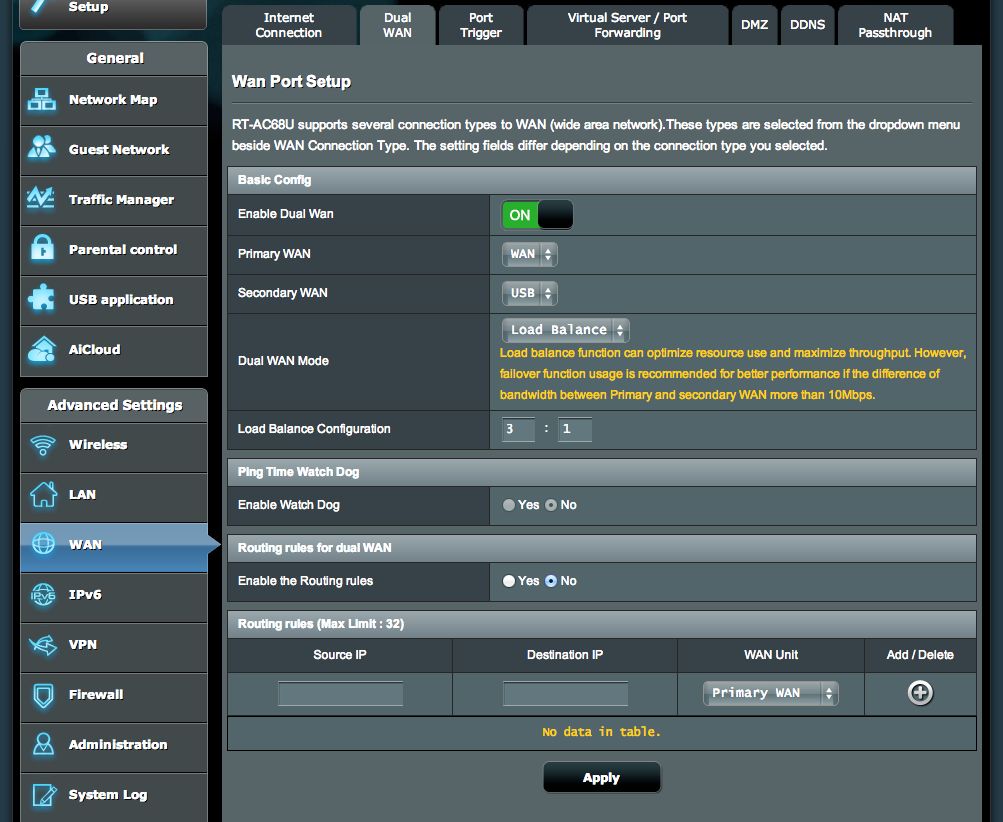Viewport: 1003px width, 822px height.
Task: Open the Primary WAN dropdown
Action: tap(530, 254)
